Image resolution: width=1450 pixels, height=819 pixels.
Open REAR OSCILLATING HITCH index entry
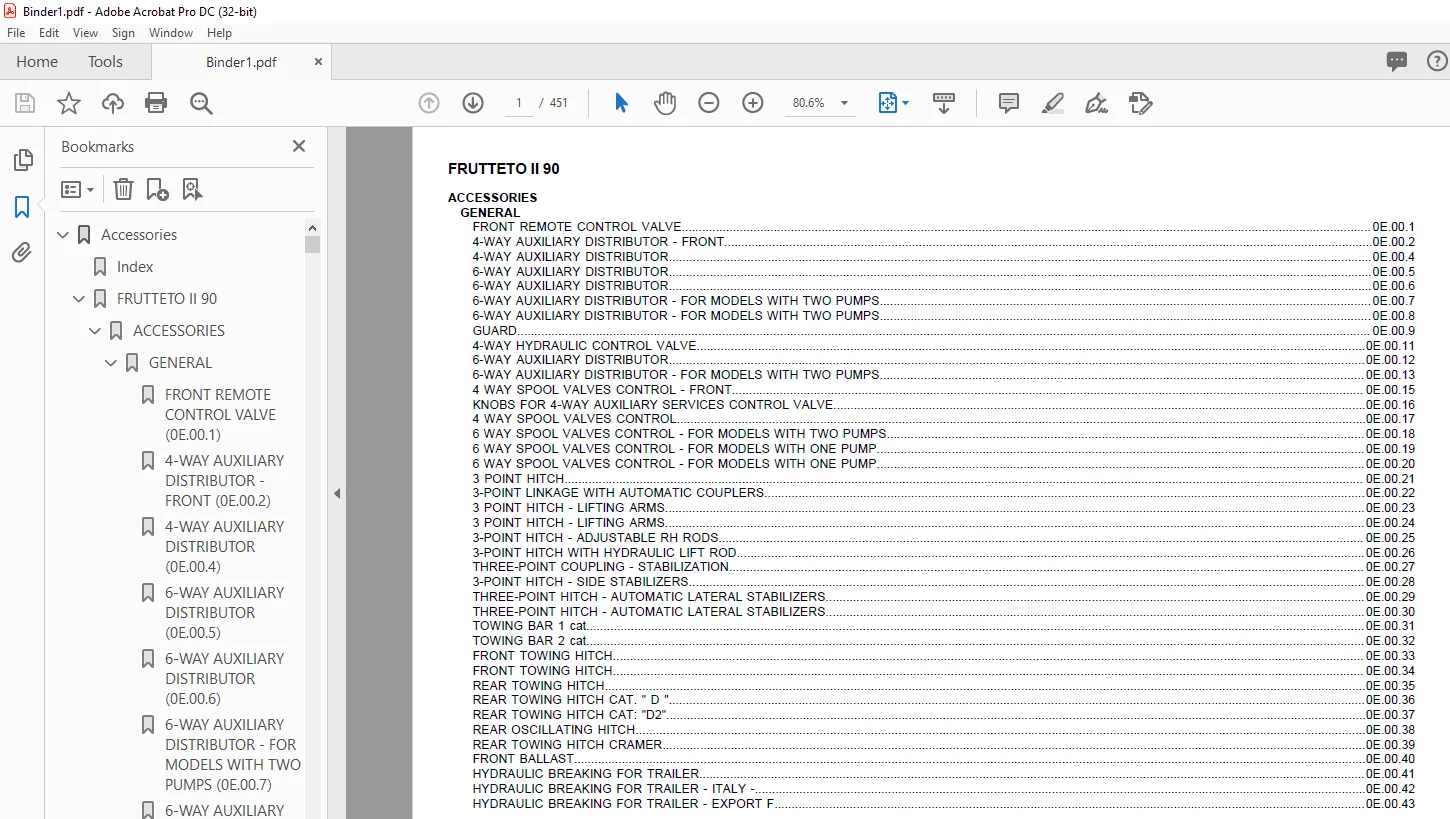click(553, 729)
